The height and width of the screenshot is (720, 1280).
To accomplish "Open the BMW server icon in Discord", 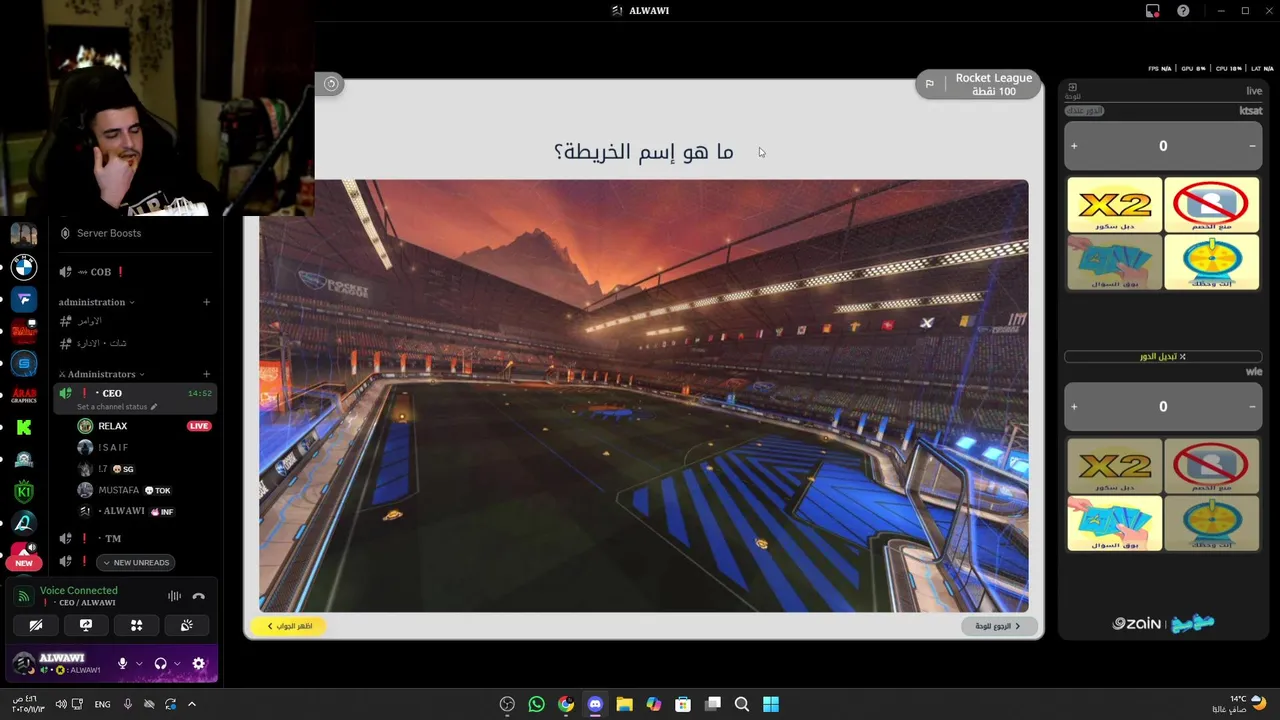I will click(x=24, y=266).
